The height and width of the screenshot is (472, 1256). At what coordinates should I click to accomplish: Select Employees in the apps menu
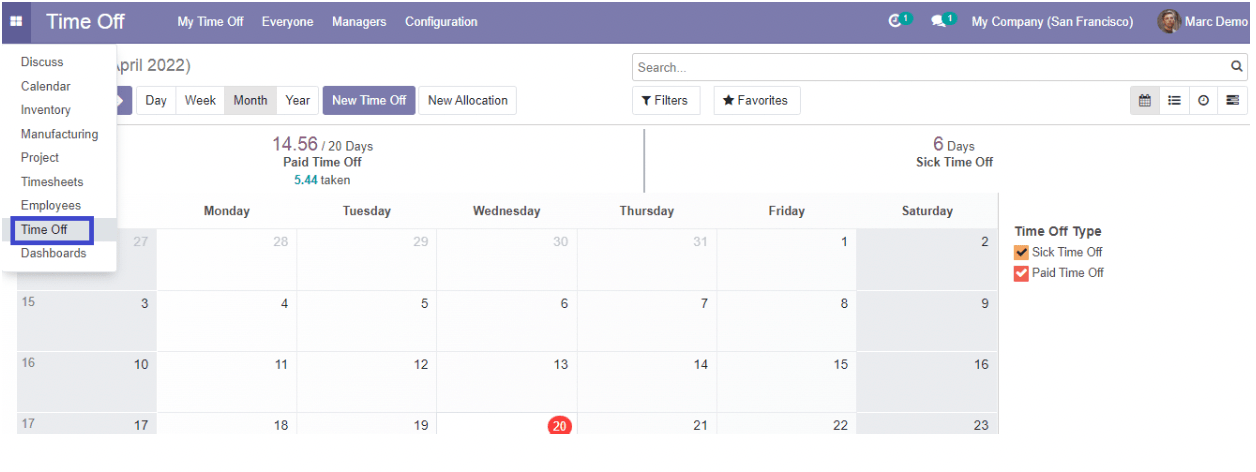[x=51, y=205]
